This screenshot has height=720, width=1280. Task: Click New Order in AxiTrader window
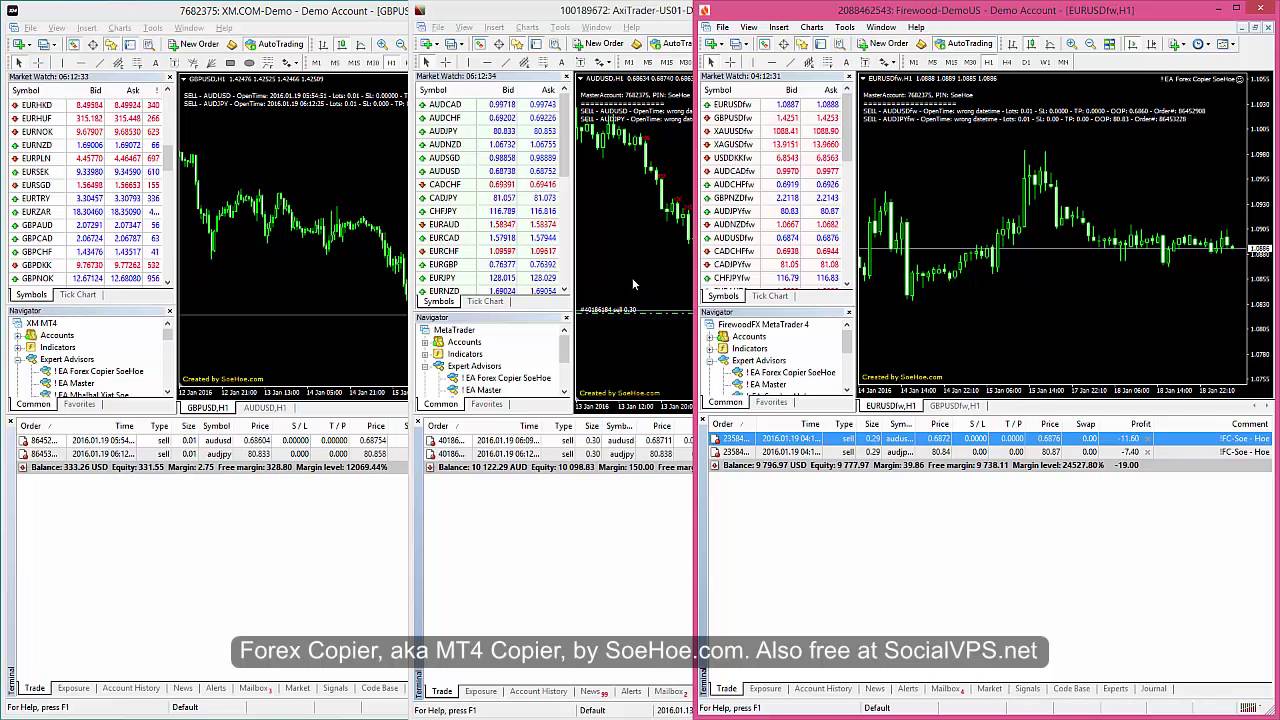[x=598, y=44]
